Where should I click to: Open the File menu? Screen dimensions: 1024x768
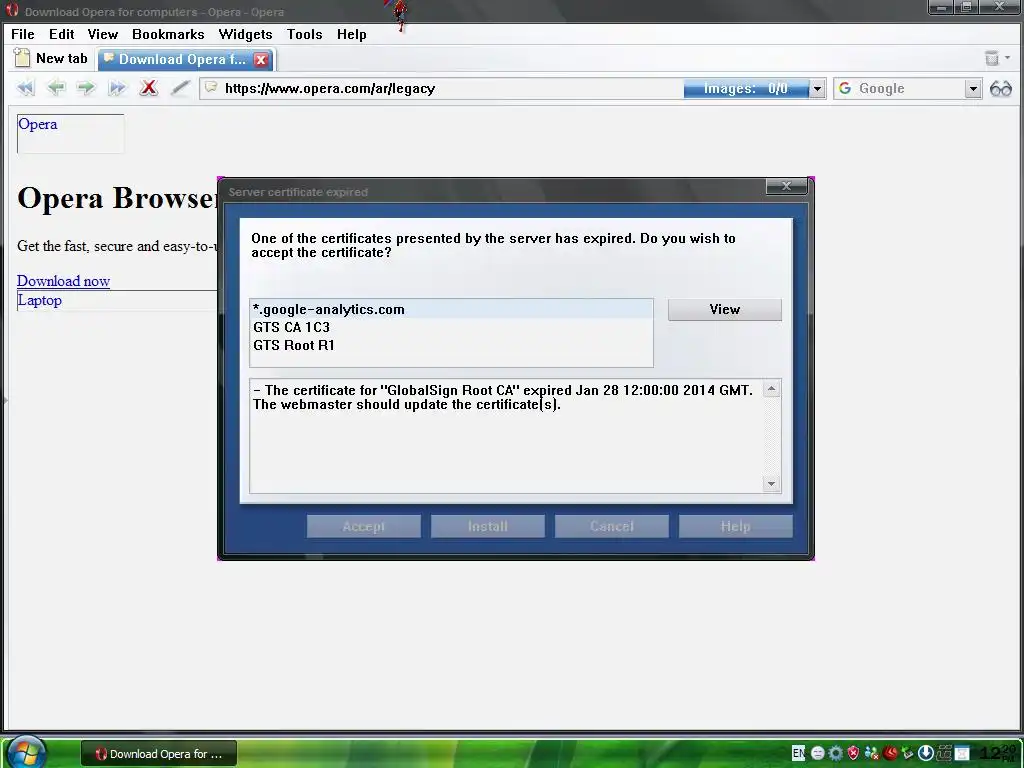pyautogui.click(x=23, y=34)
